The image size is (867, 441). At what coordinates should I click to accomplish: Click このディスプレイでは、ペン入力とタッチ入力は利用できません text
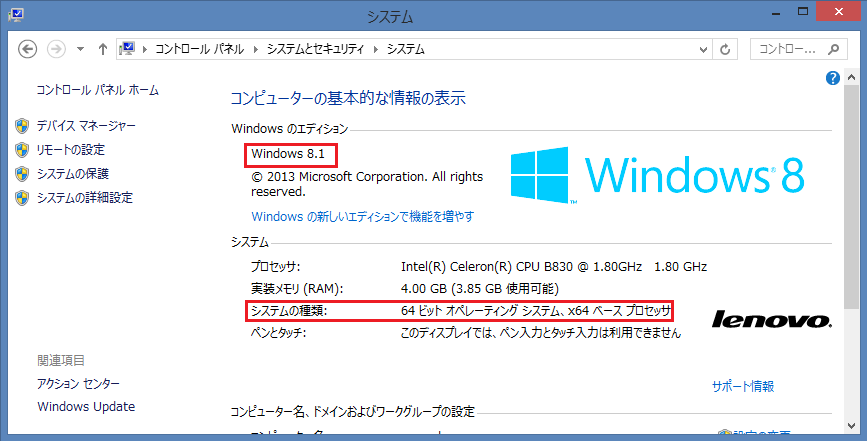tap(541, 333)
